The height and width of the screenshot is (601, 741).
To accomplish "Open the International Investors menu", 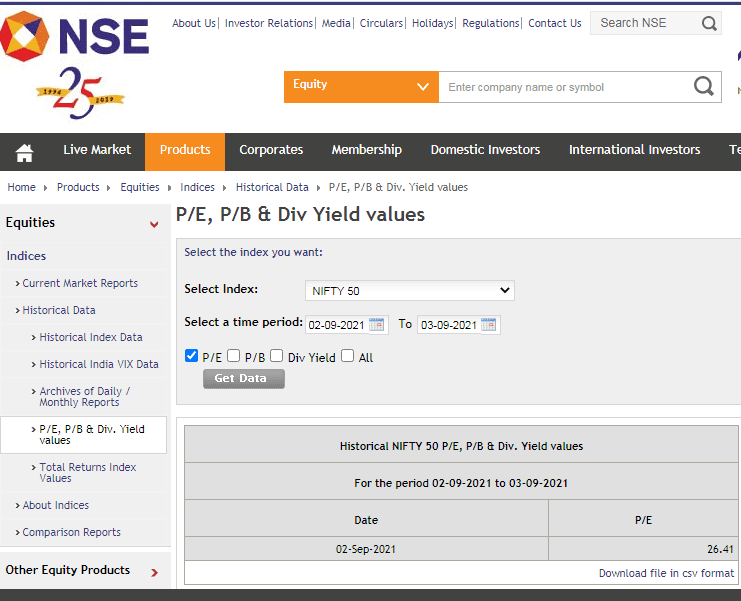I will [634, 150].
